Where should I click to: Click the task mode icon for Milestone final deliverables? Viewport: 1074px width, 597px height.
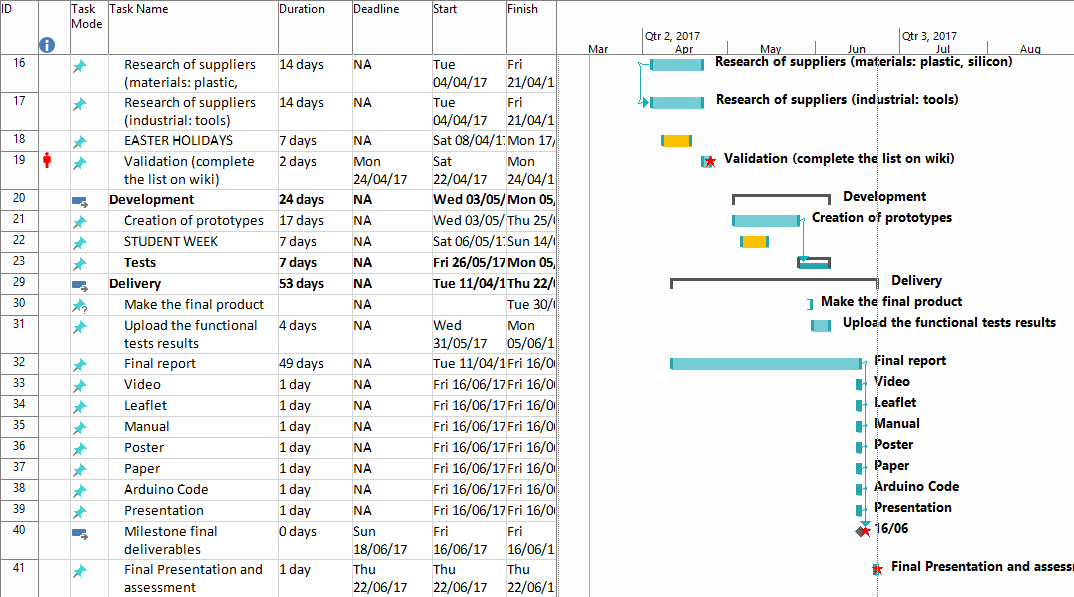[80, 532]
